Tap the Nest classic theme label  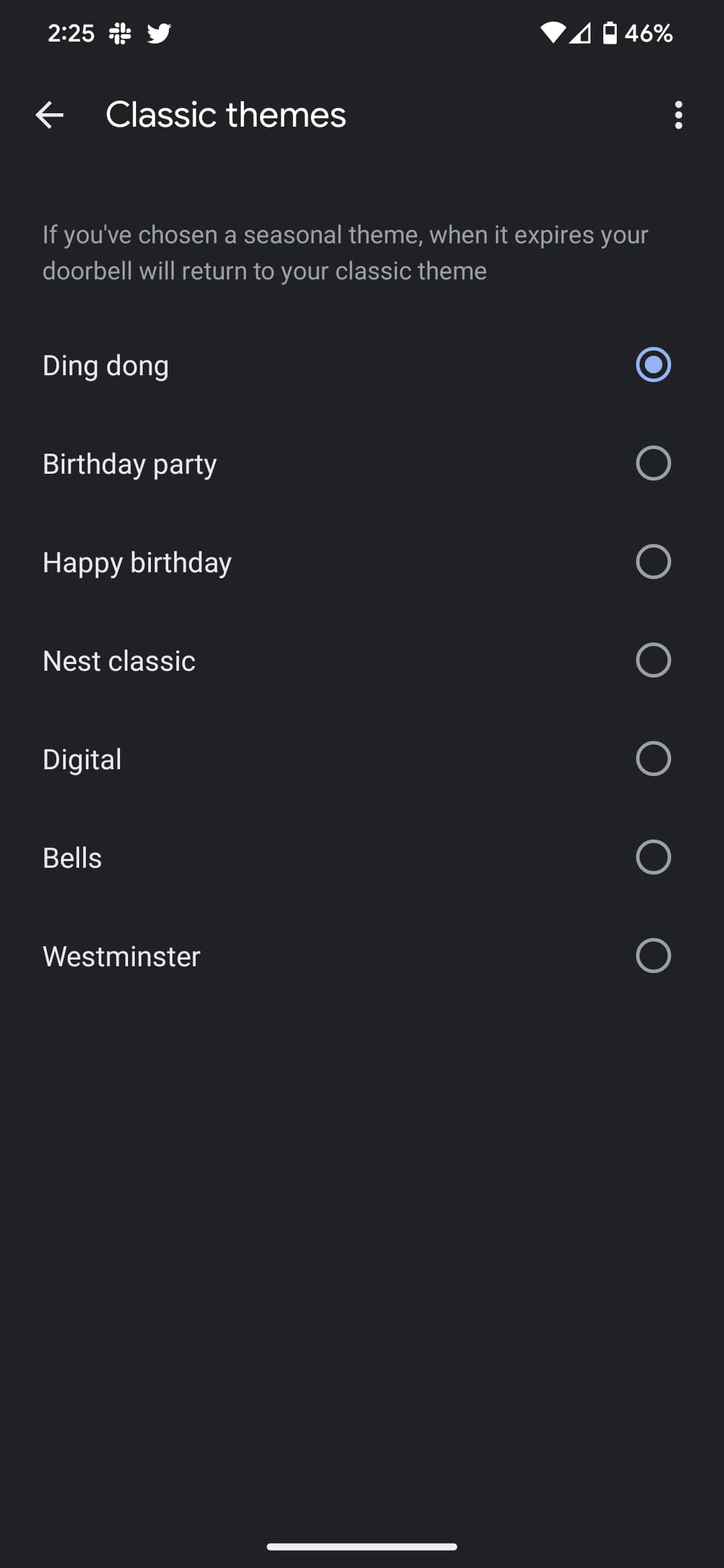point(119,661)
